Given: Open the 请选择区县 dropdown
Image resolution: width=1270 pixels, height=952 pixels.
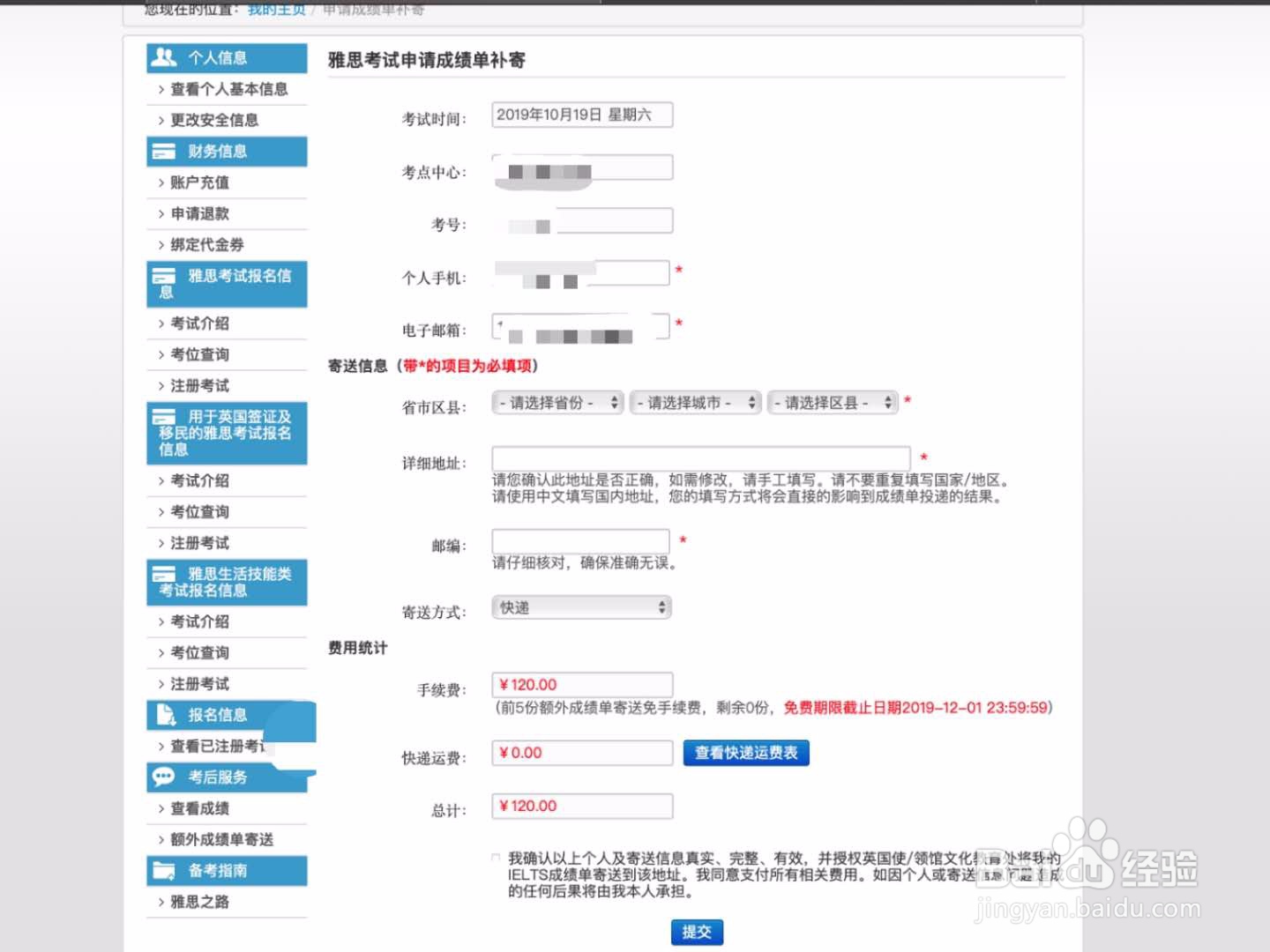Looking at the screenshot, I should (833, 403).
